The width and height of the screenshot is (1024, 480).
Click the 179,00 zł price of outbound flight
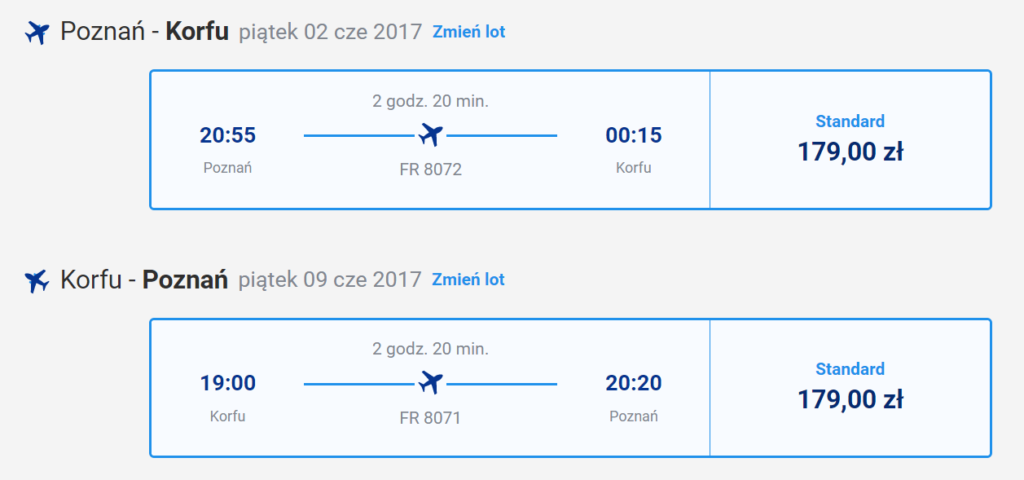(x=850, y=152)
